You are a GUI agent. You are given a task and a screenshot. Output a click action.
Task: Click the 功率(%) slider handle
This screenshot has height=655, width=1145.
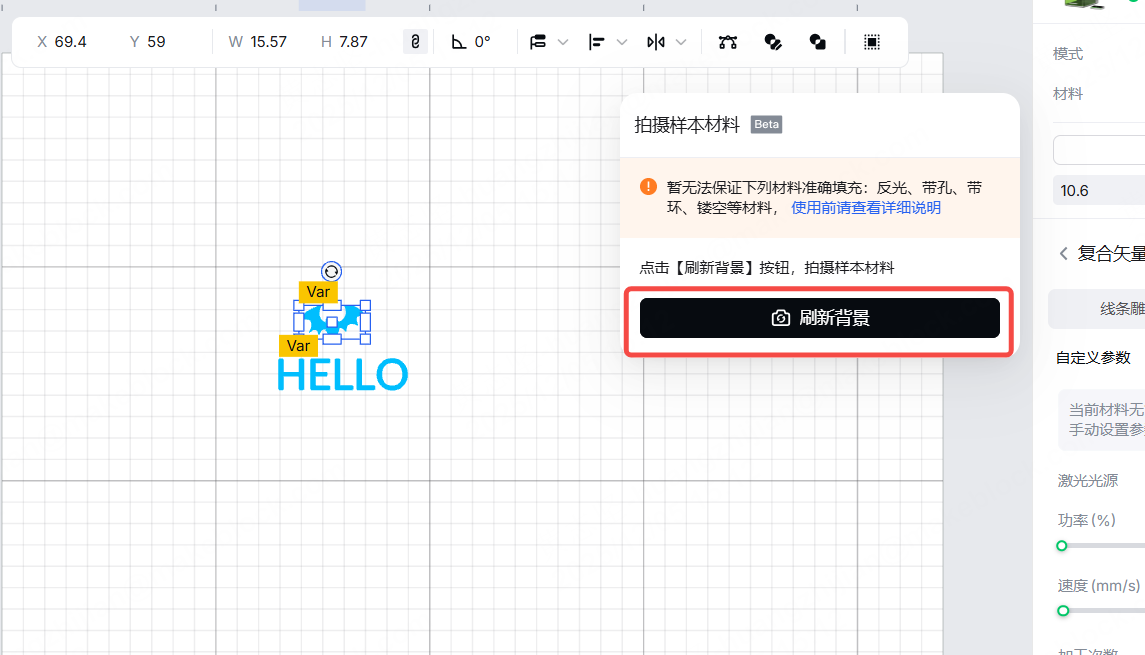pos(1062,546)
